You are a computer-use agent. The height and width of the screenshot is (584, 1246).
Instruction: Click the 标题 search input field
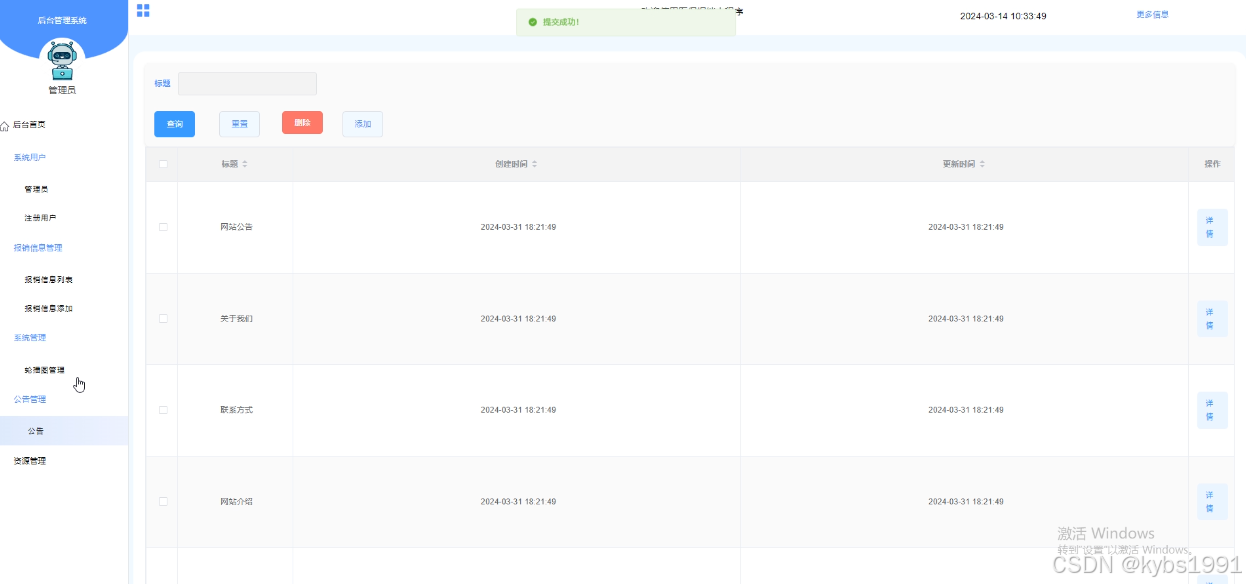[247, 84]
